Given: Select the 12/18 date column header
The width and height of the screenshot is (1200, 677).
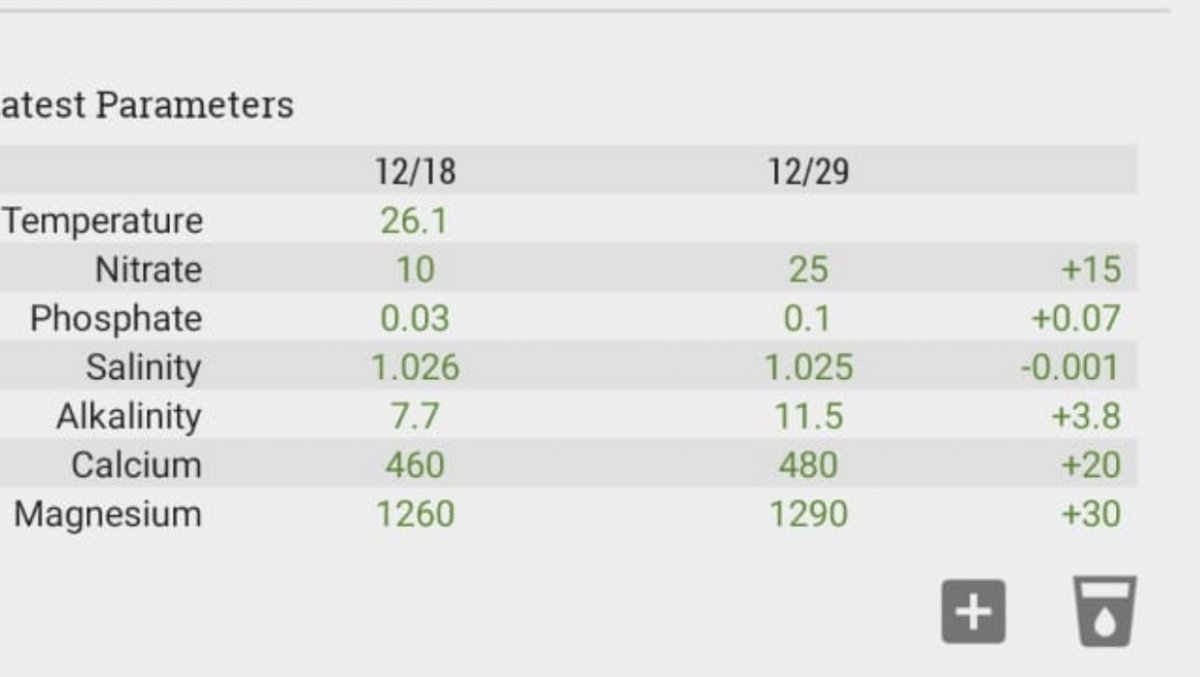Looking at the screenshot, I should [415, 172].
